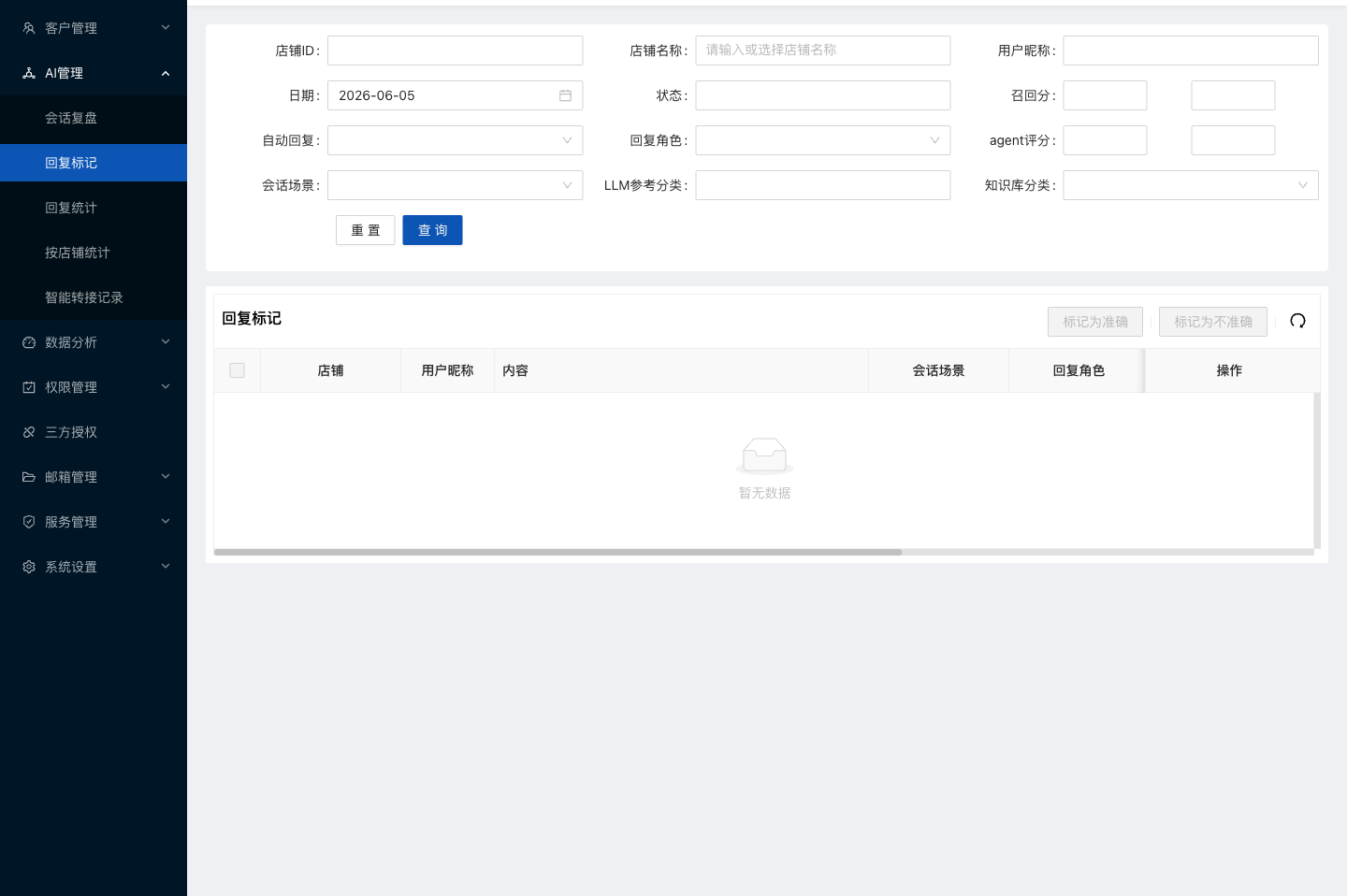Expand the 客户管理 menu chevron

coord(166,28)
